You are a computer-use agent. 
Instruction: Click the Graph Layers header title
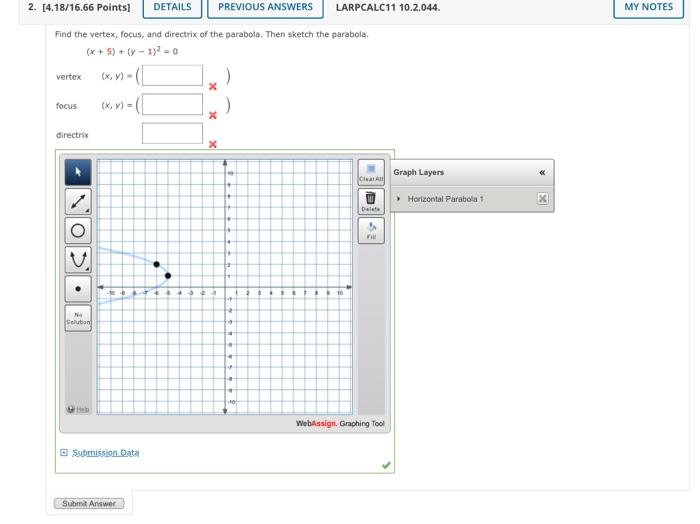(418, 172)
